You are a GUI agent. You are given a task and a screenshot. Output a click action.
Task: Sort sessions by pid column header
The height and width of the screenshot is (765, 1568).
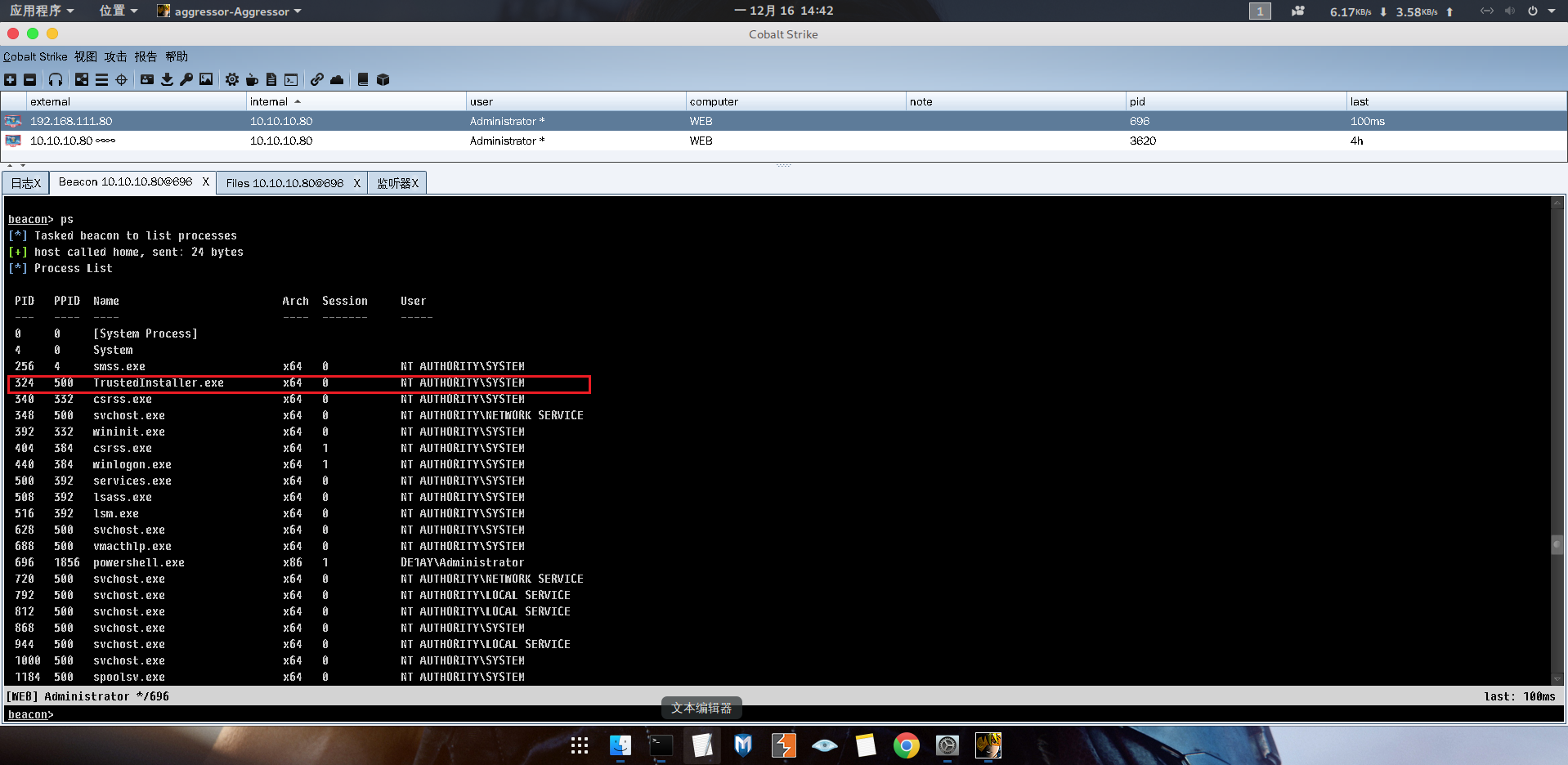pyautogui.click(x=1236, y=101)
